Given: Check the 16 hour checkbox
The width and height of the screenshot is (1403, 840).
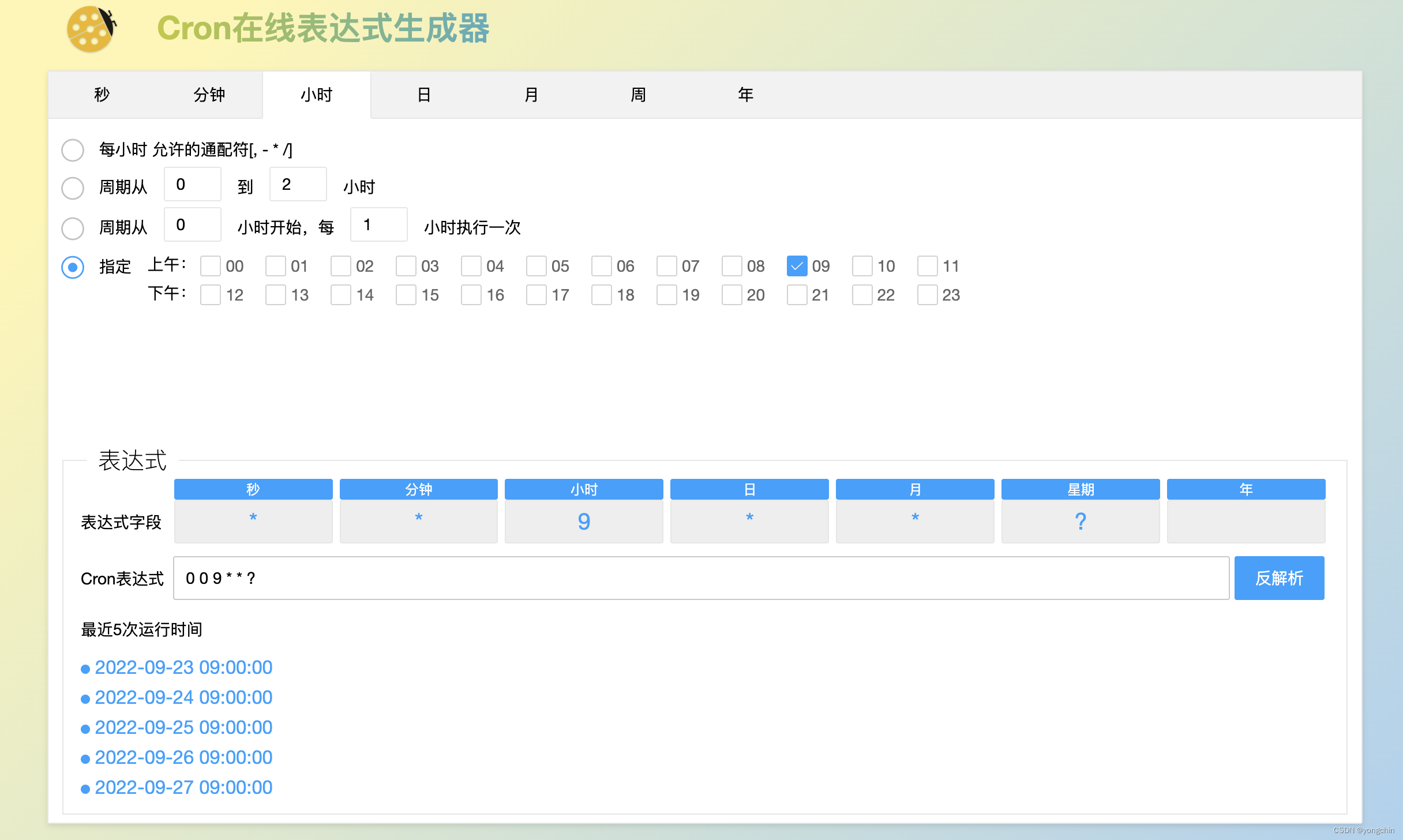Looking at the screenshot, I should pyautogui.click(x=471, y=295).
